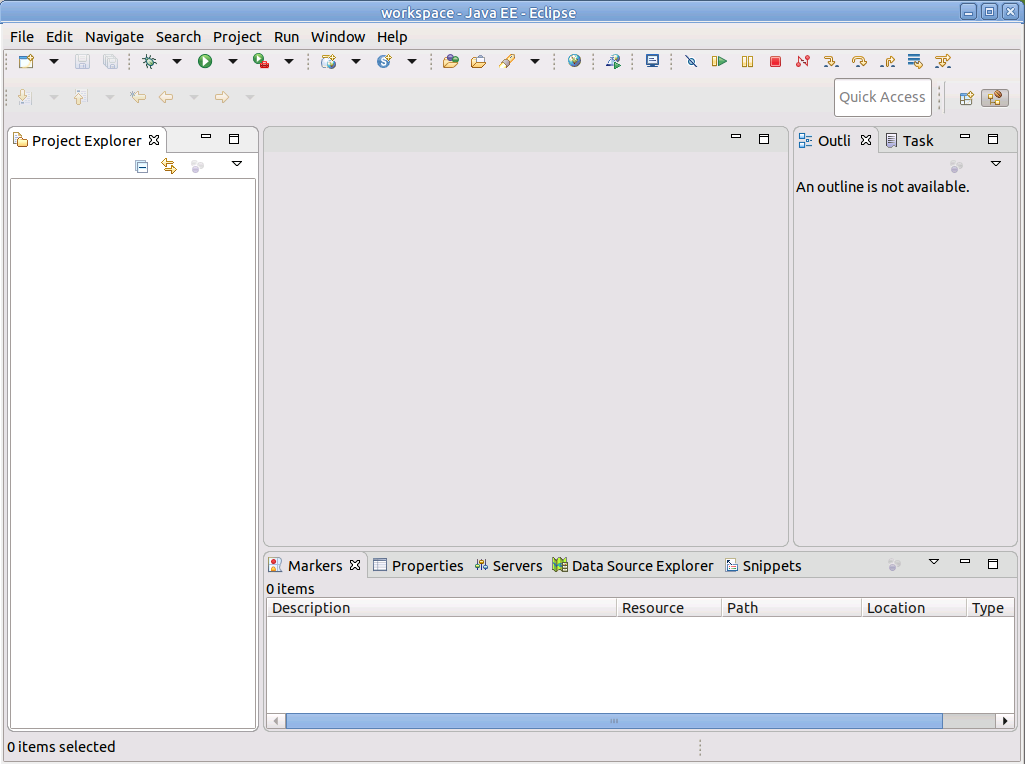Click the Next Annotation arrow icon

[x=25, y=97]
